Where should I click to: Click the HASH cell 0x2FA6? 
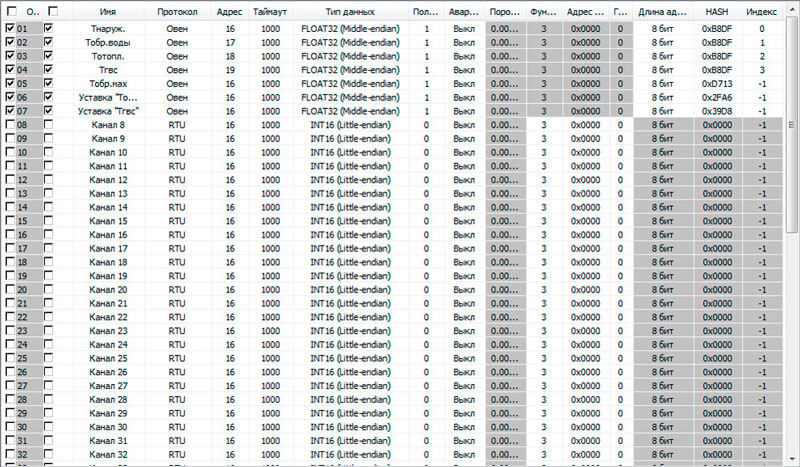(717, 97)
